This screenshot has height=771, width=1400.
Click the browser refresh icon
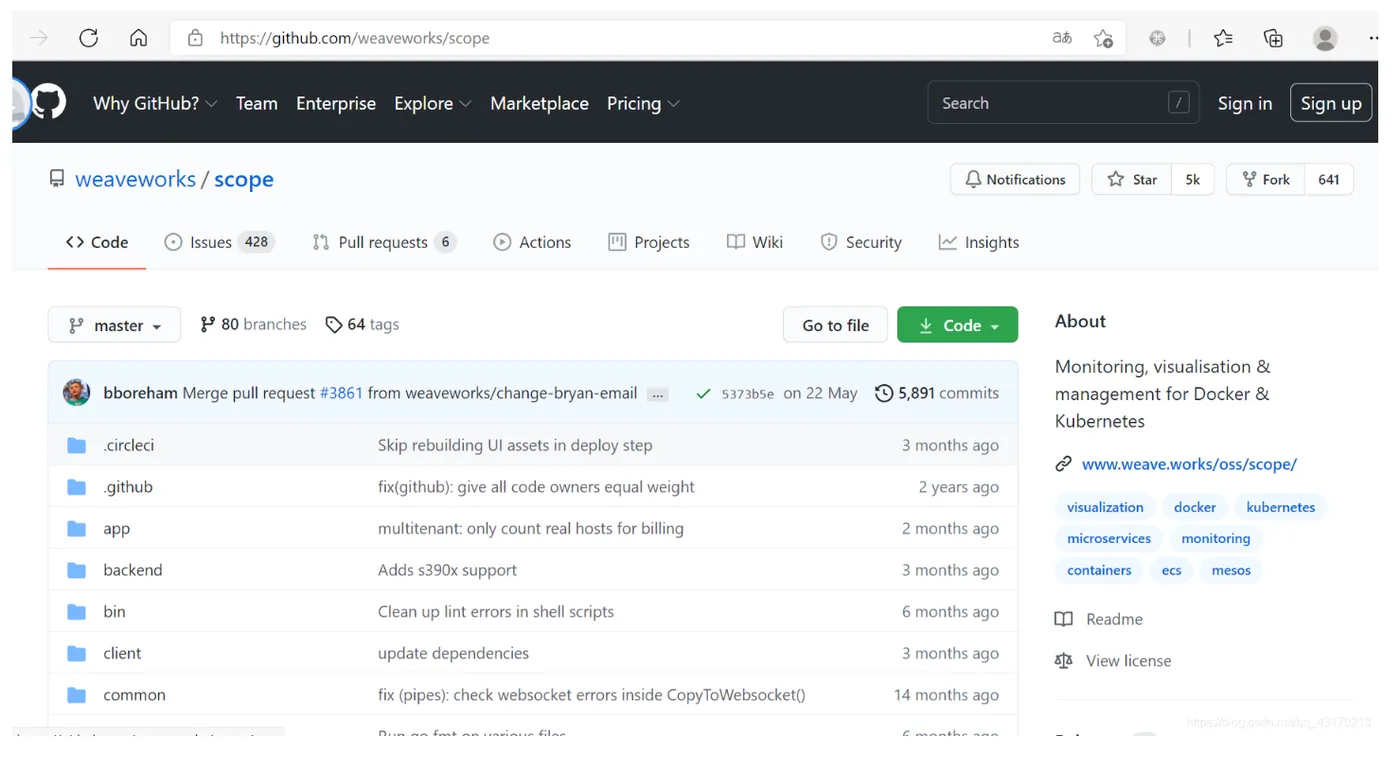89,38
